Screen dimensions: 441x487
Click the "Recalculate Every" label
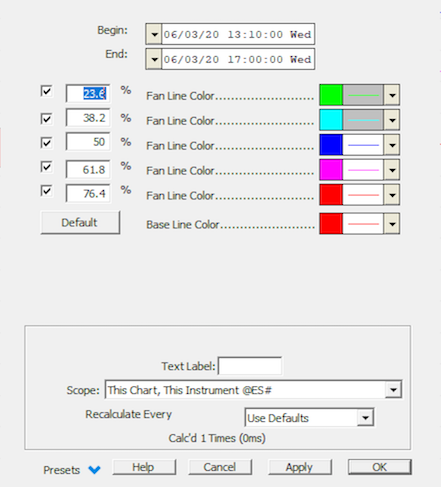click(129, 414)
